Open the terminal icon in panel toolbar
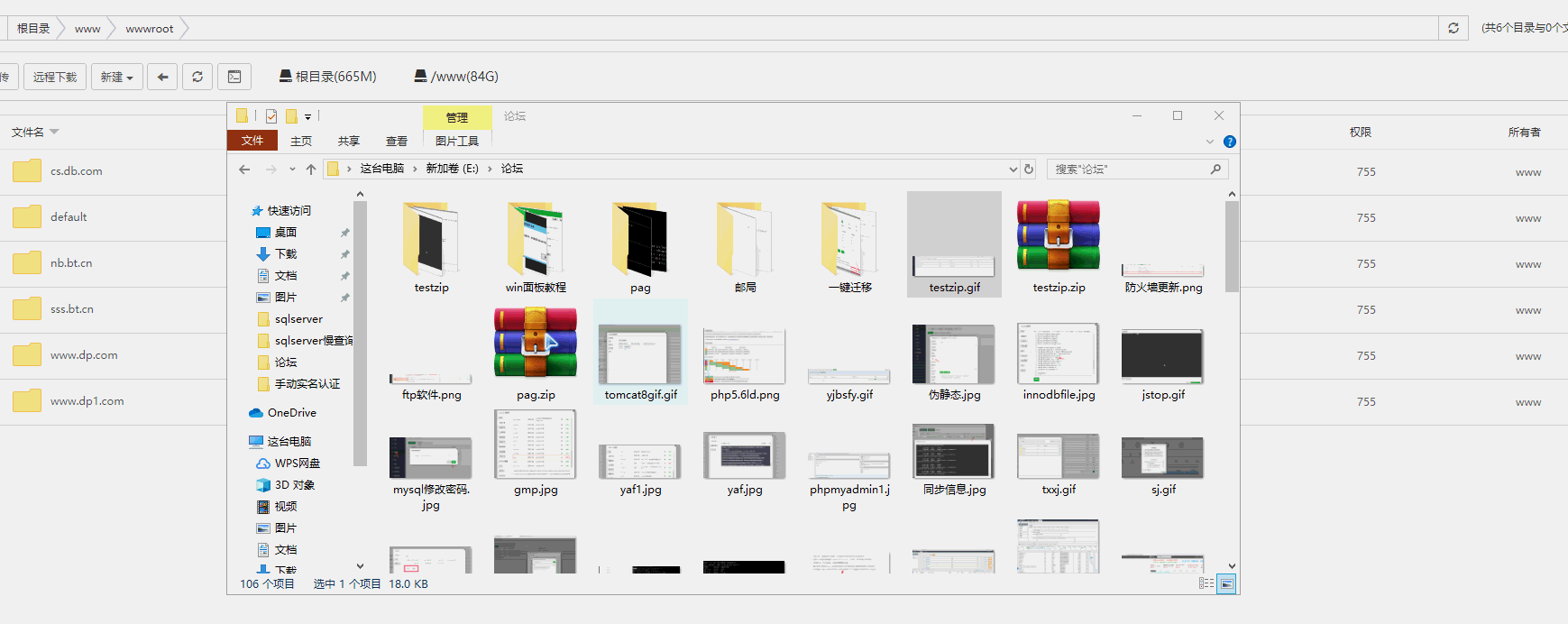 pyautogui.click(x=234, y=77)
